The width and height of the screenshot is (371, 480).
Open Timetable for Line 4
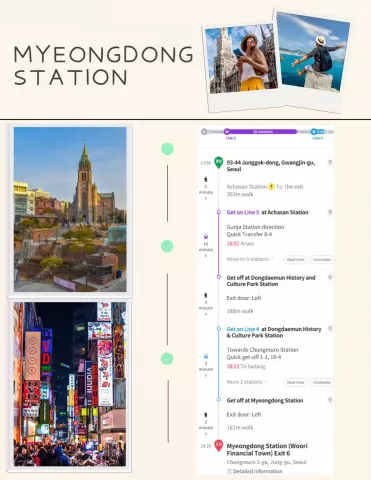(322, 382)
